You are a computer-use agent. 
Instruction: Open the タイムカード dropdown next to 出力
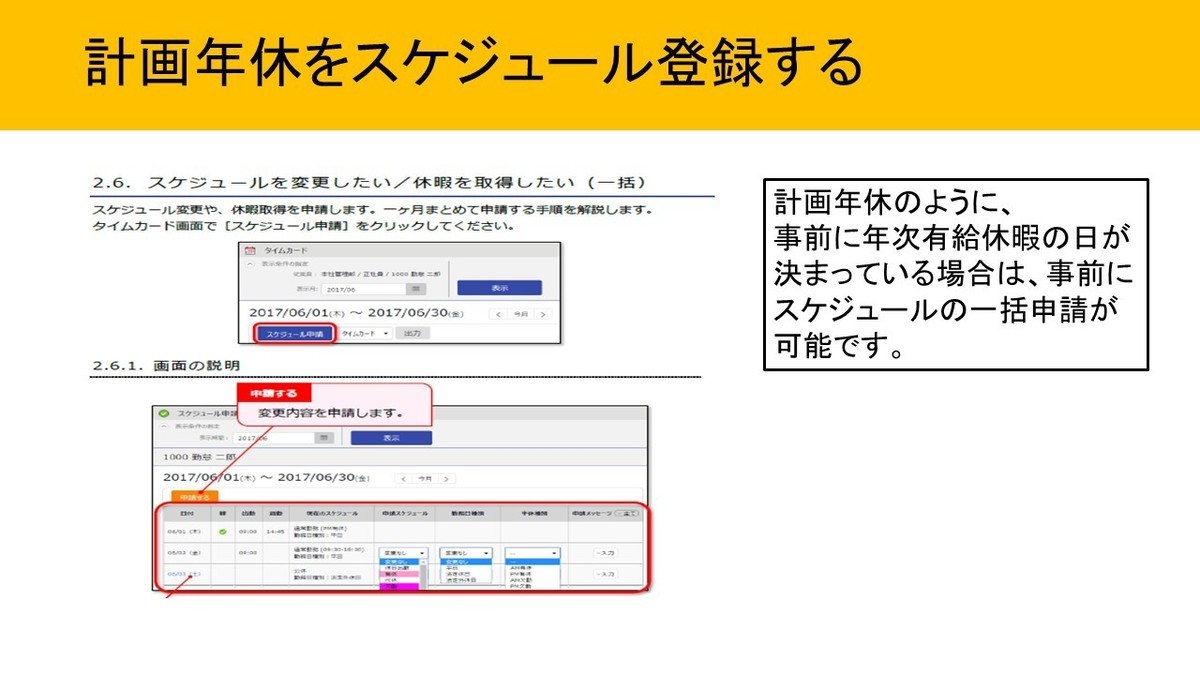click(x=366, y=333)
